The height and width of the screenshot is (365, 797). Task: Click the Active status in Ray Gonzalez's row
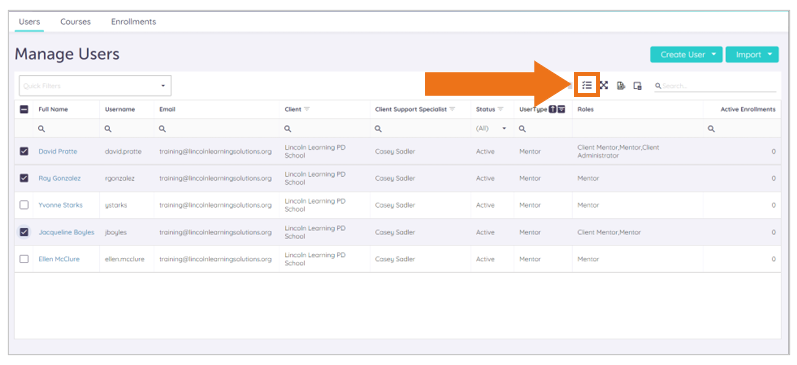click(x=485, y=178)
